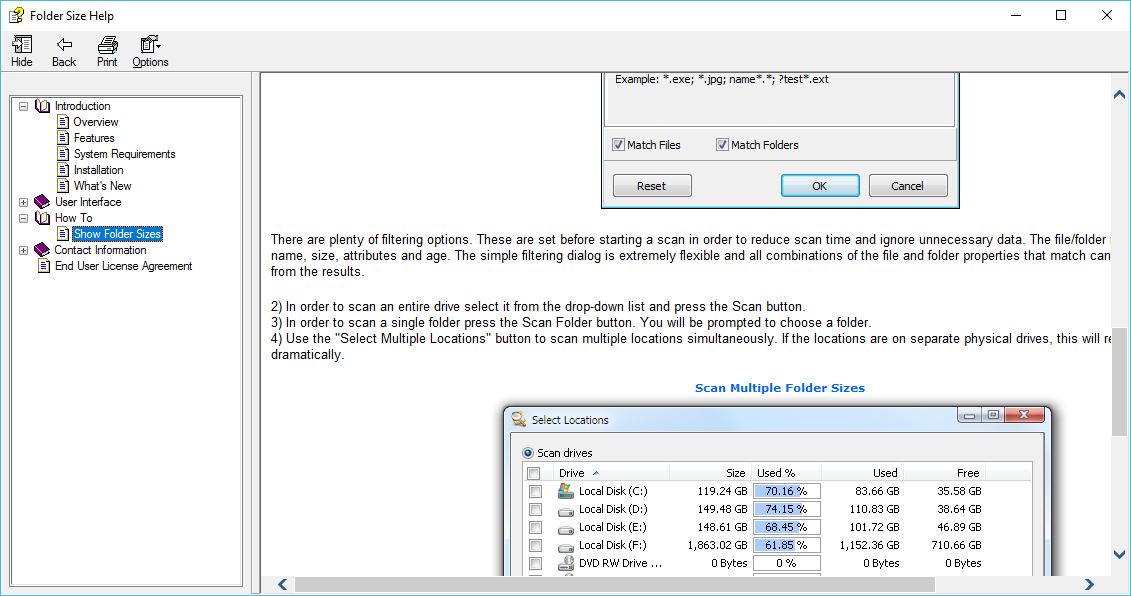
Task: Expand the User Interface tree node
Action: point(23,201)
